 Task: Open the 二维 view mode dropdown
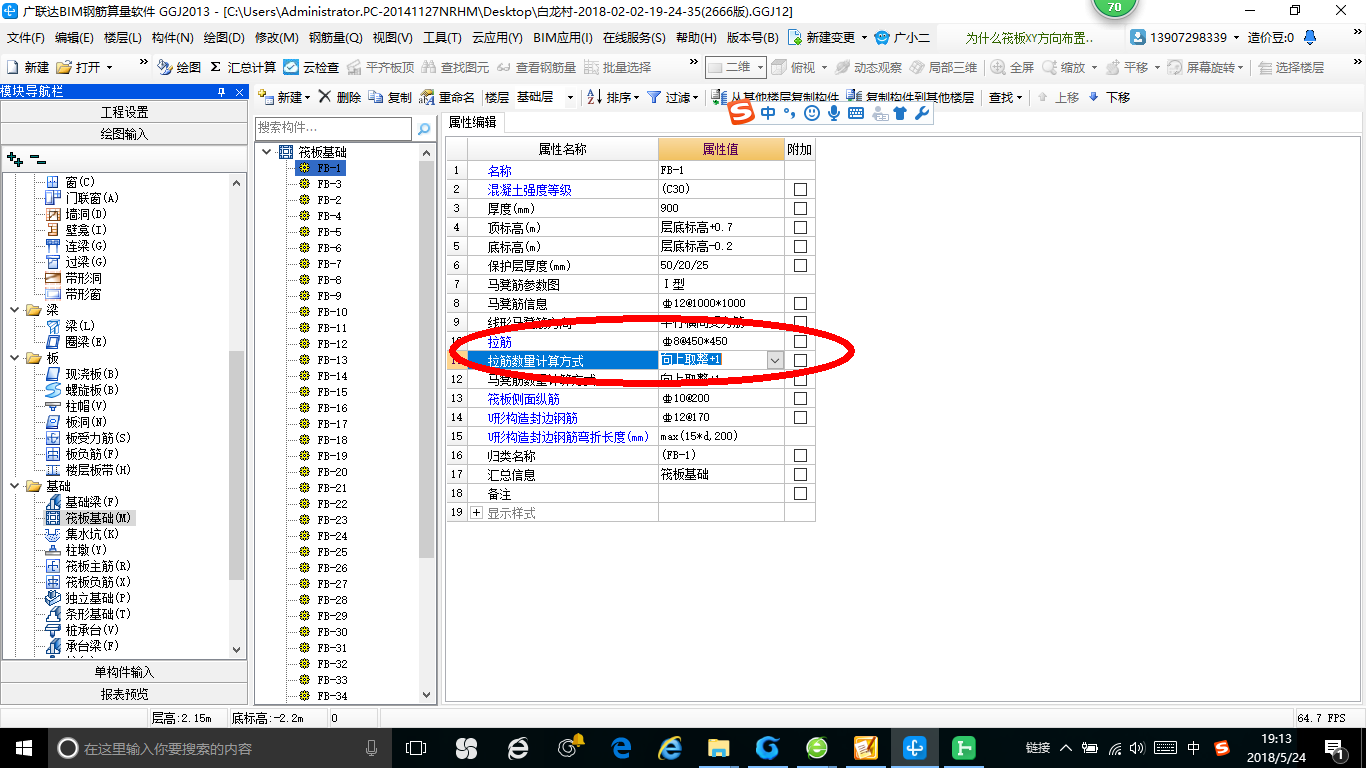click(x=760, y=67)
